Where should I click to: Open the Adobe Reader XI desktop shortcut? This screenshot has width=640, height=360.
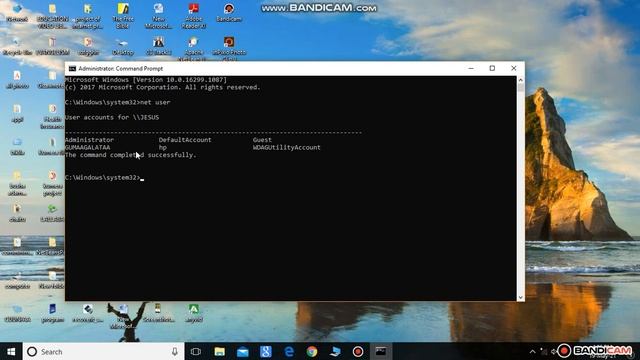[x=193, y=16]
